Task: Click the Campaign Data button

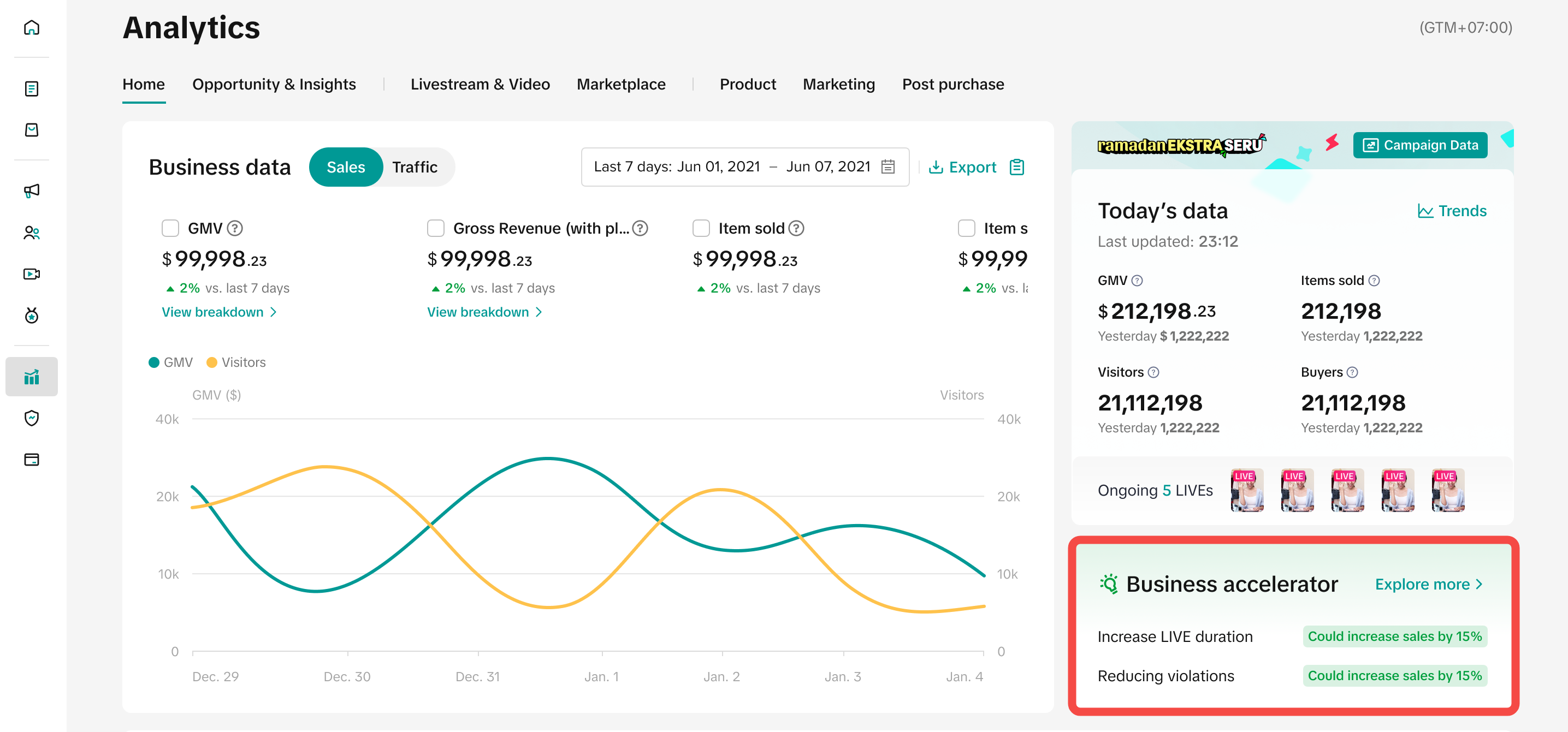Action: point(1419,145)
